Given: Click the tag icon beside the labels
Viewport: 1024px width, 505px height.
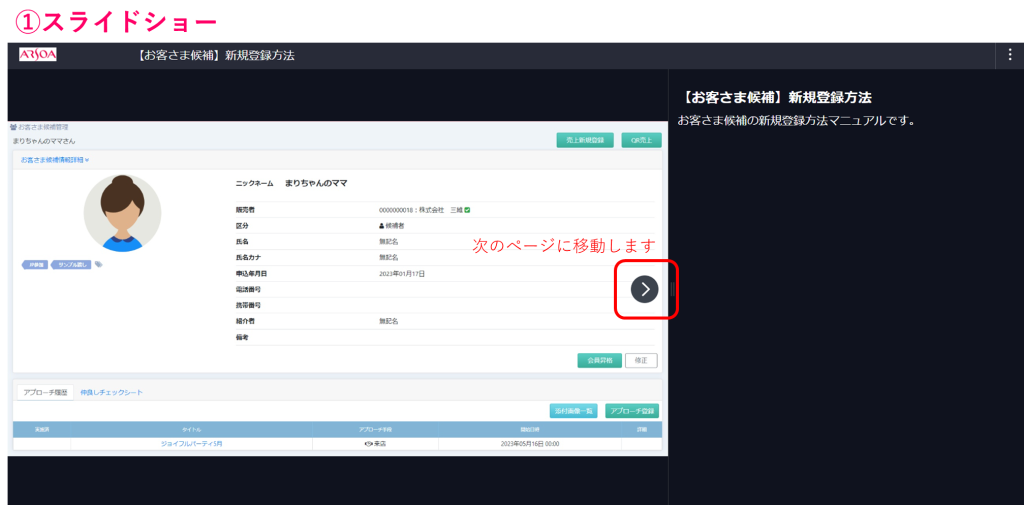Looking at the screenshot, I should (99, 265).
